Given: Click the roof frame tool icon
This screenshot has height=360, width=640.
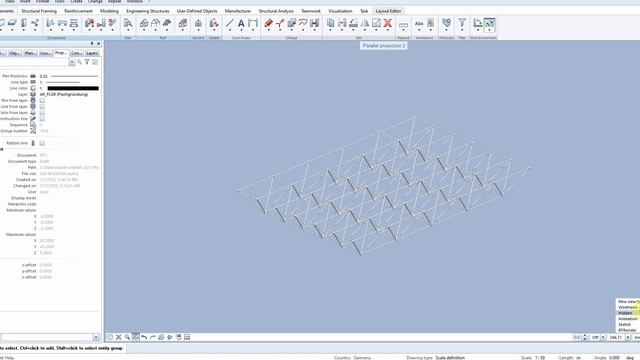Looking at the screenshot, I should (156, 23).
